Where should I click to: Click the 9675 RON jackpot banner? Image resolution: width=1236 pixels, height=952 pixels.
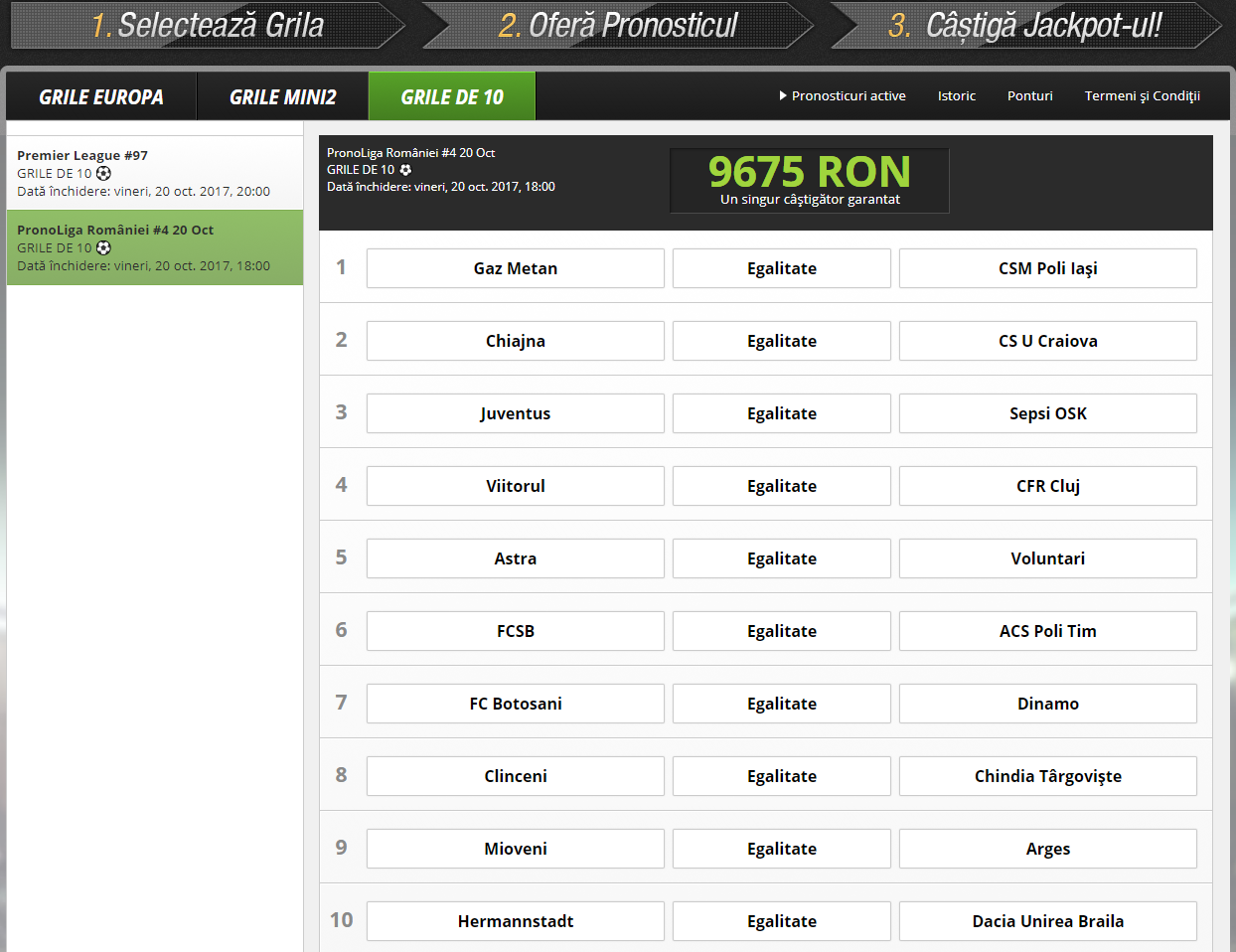(810, 181)
